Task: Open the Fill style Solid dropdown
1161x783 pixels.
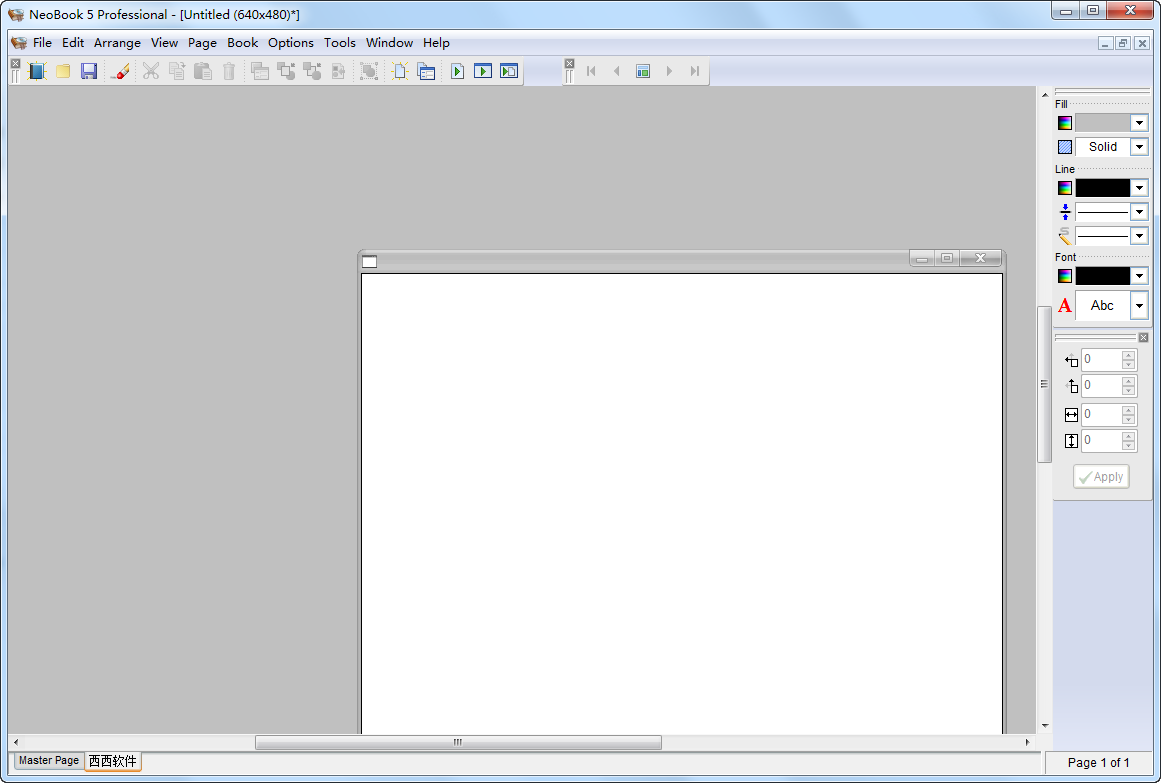Action: (1139, 146)
